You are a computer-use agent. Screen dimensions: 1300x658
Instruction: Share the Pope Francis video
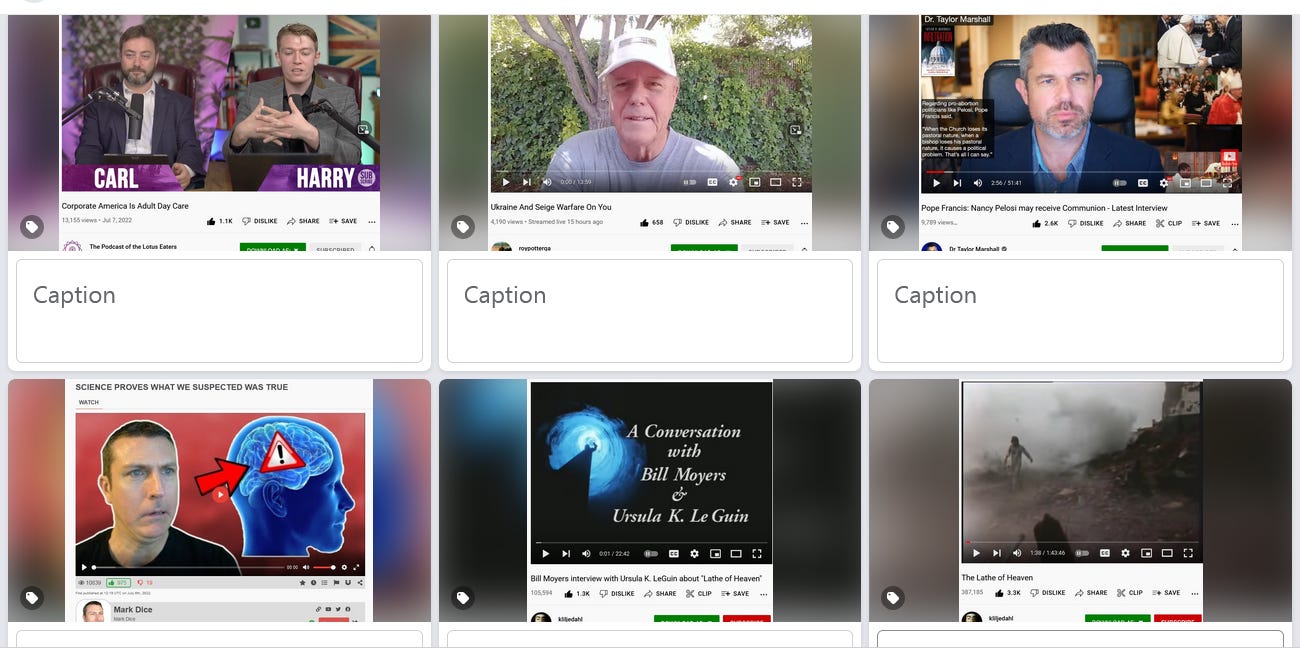click(x=1128, y=223)
